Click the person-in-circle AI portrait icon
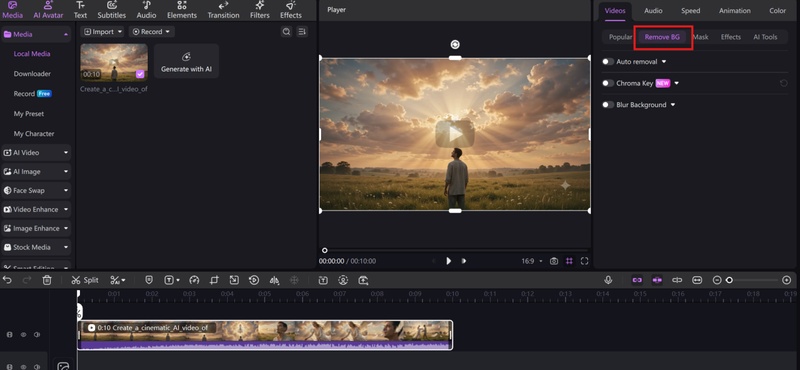Image resolution: width=800 pixels, height=370 pixels. pos(343,280)
